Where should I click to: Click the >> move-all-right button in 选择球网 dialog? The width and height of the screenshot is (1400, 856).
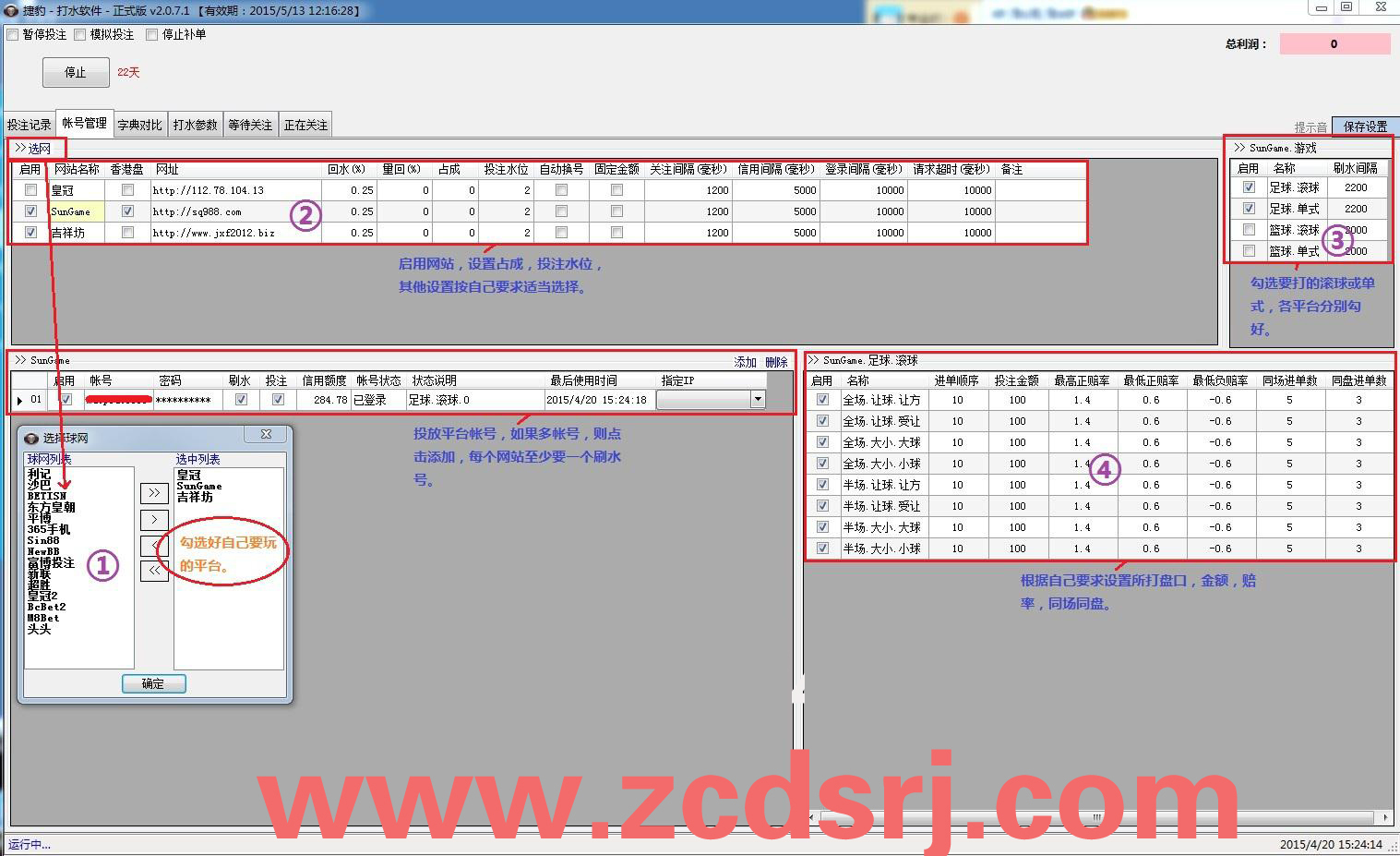pos(153,493)
